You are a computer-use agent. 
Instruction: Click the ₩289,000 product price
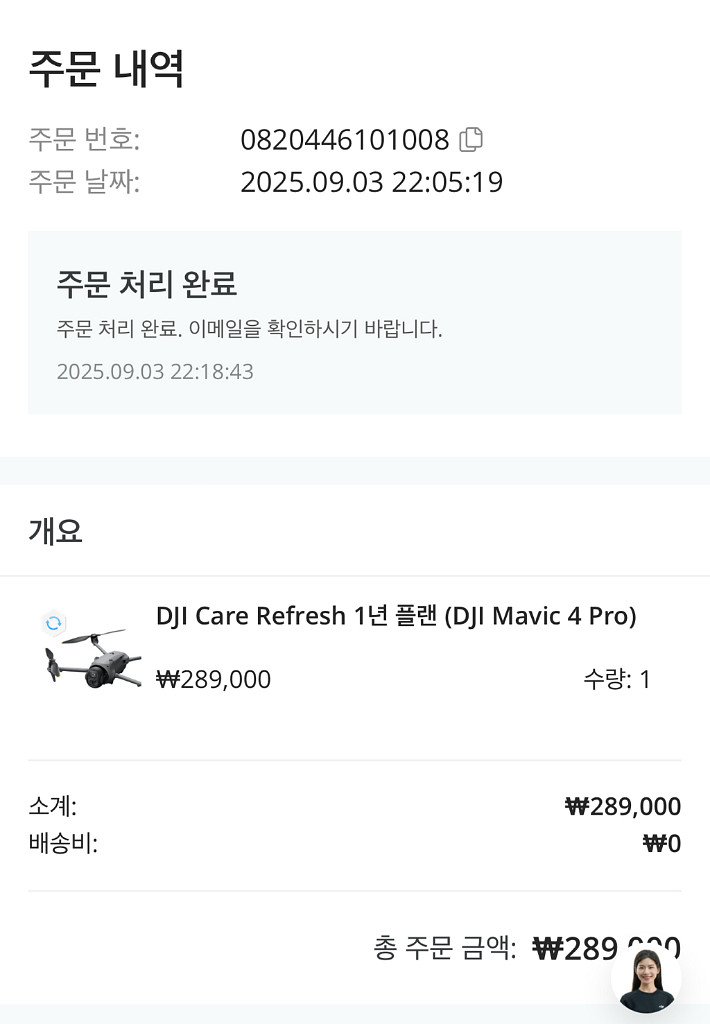(213, 679)
